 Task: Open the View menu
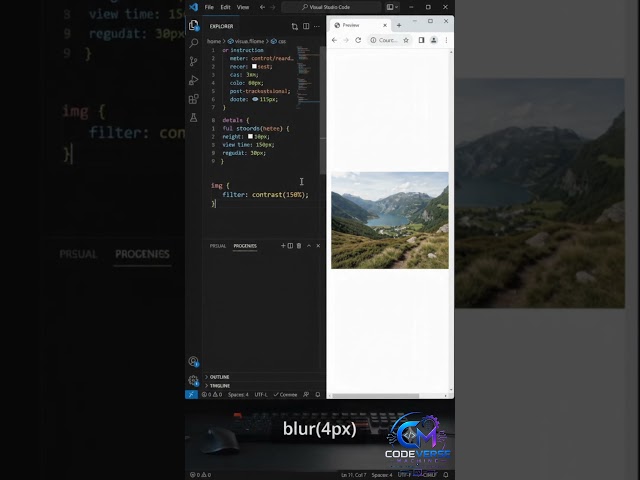[x=243, y=7]
